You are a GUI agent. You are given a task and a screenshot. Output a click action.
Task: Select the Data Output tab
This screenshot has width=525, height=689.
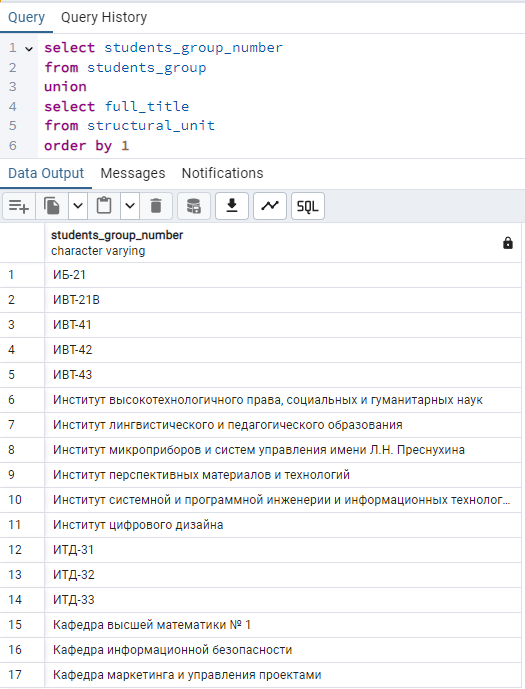coord(46,173)
